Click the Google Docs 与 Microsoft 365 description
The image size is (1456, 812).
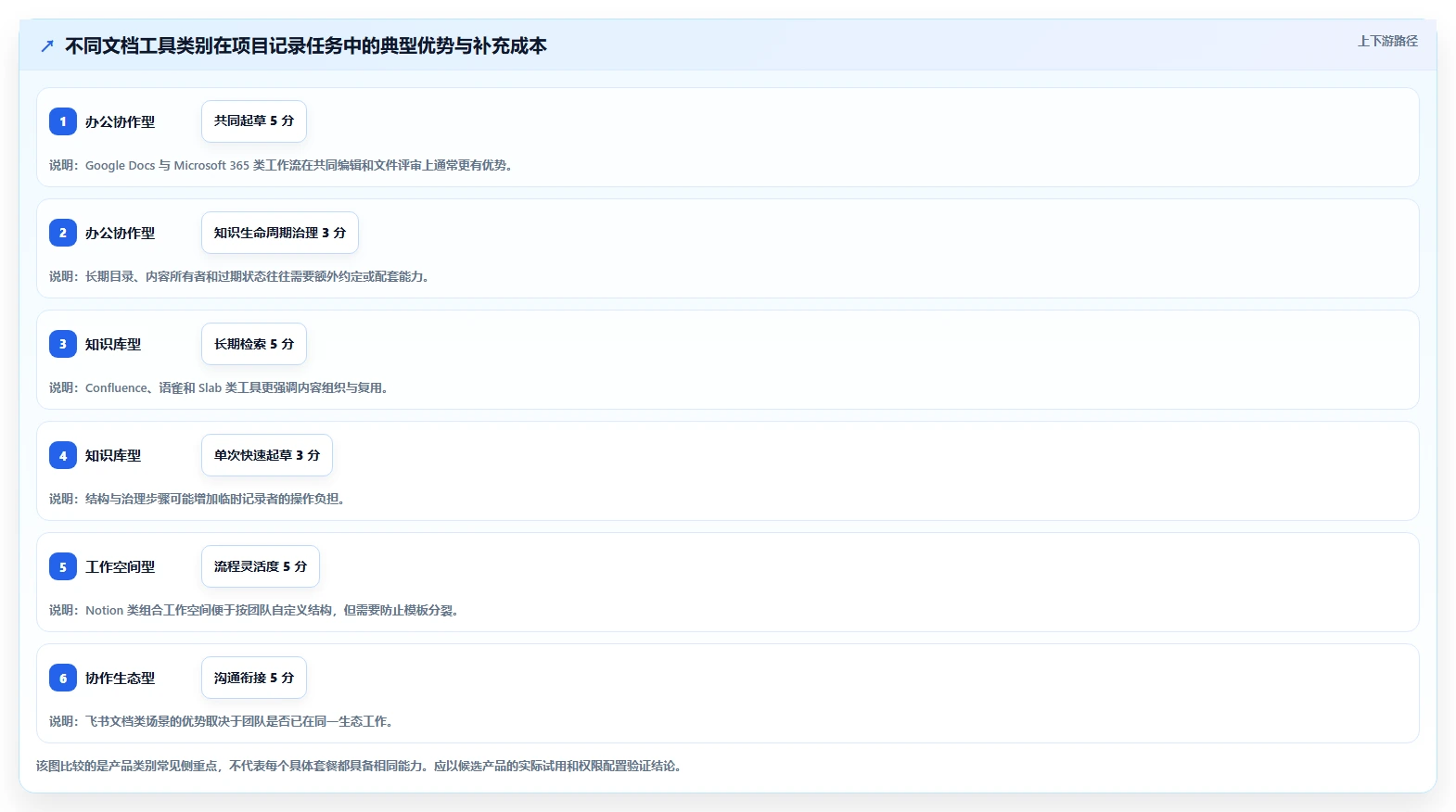282,165
